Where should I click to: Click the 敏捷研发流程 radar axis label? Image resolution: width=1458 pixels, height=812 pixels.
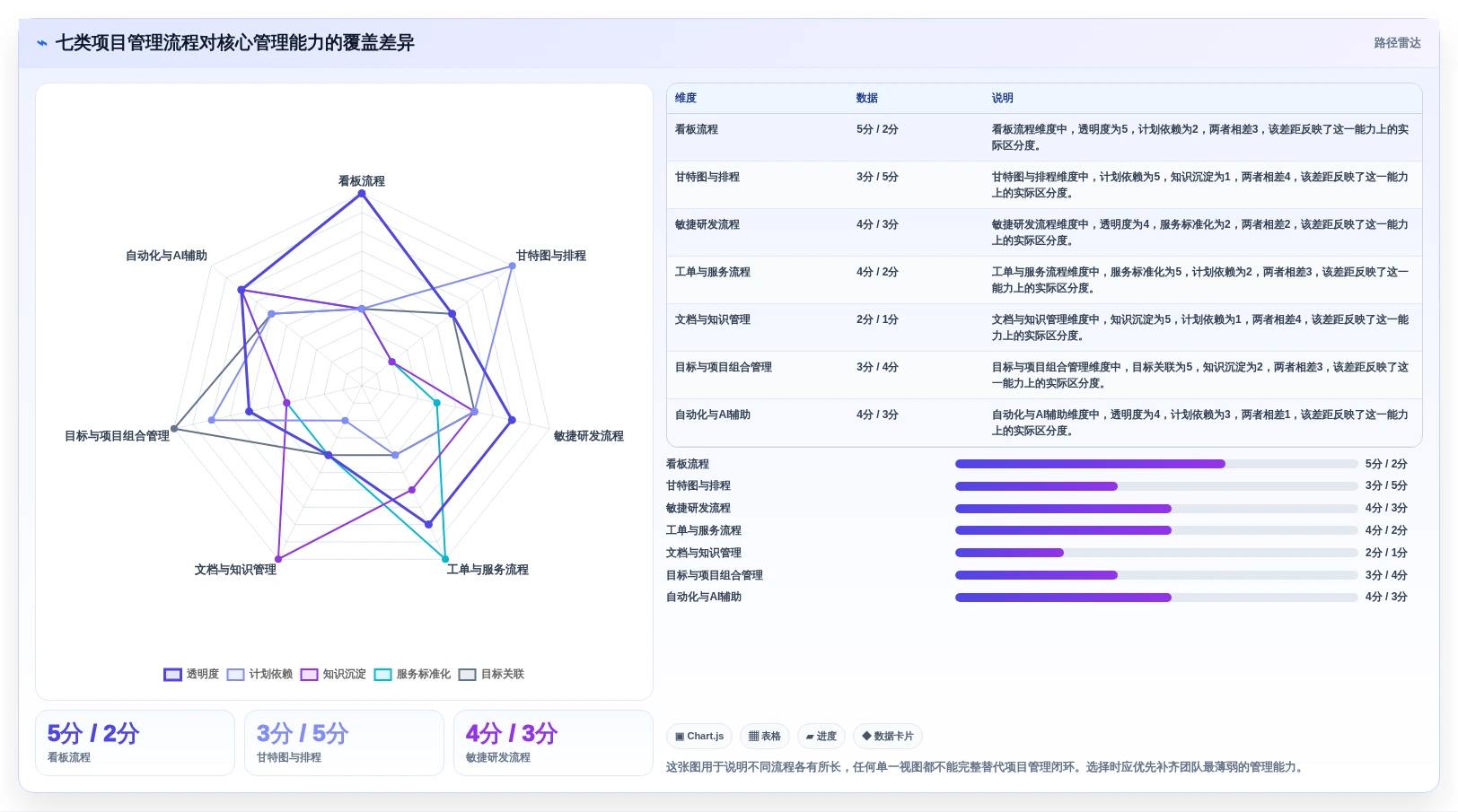589,436
